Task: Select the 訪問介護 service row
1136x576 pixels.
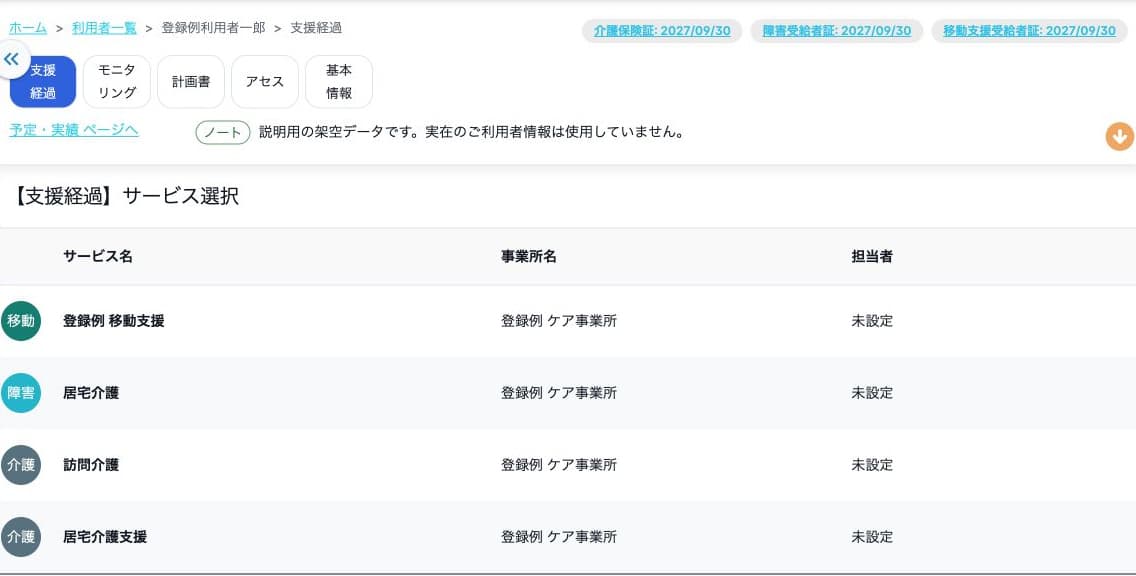Action: coord(568,464)
